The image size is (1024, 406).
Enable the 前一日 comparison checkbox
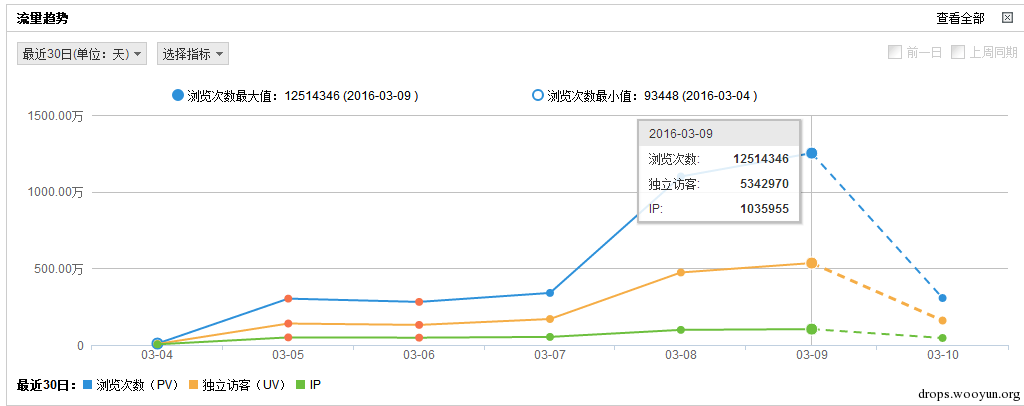894,53
